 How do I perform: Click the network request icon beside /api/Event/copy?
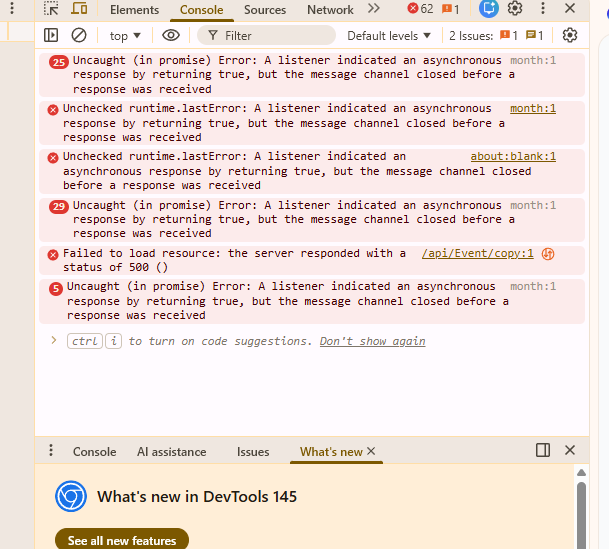pos(548,254)
